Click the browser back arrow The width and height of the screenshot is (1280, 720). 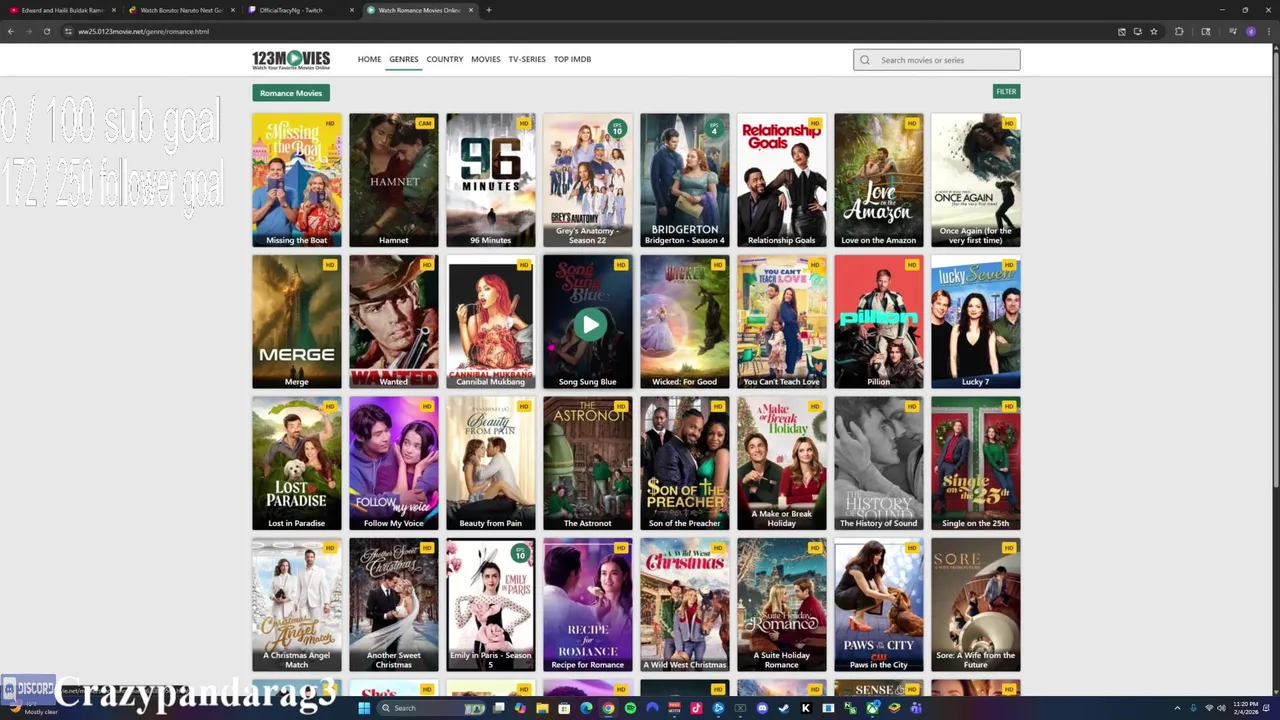tap(10, 31)
